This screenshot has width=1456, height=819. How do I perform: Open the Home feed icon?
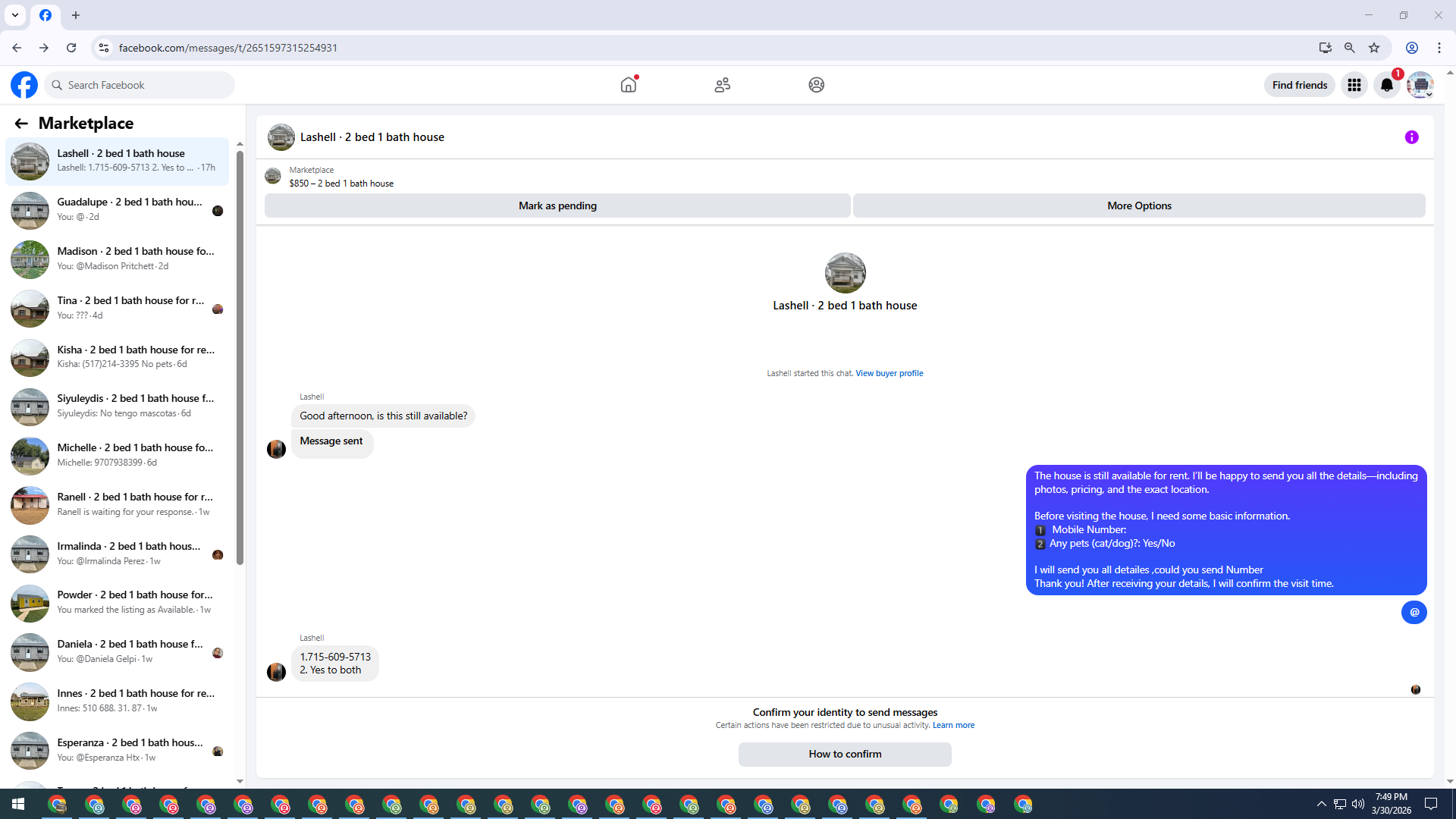coord(628,85)
